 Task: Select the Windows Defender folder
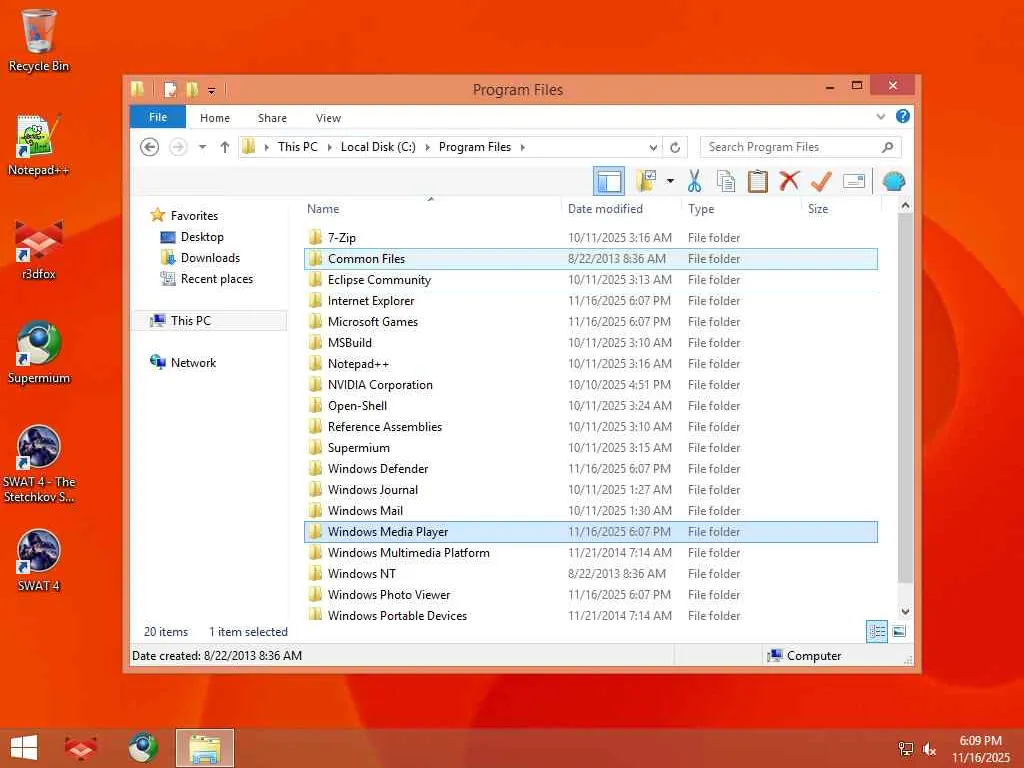(590, 469)
